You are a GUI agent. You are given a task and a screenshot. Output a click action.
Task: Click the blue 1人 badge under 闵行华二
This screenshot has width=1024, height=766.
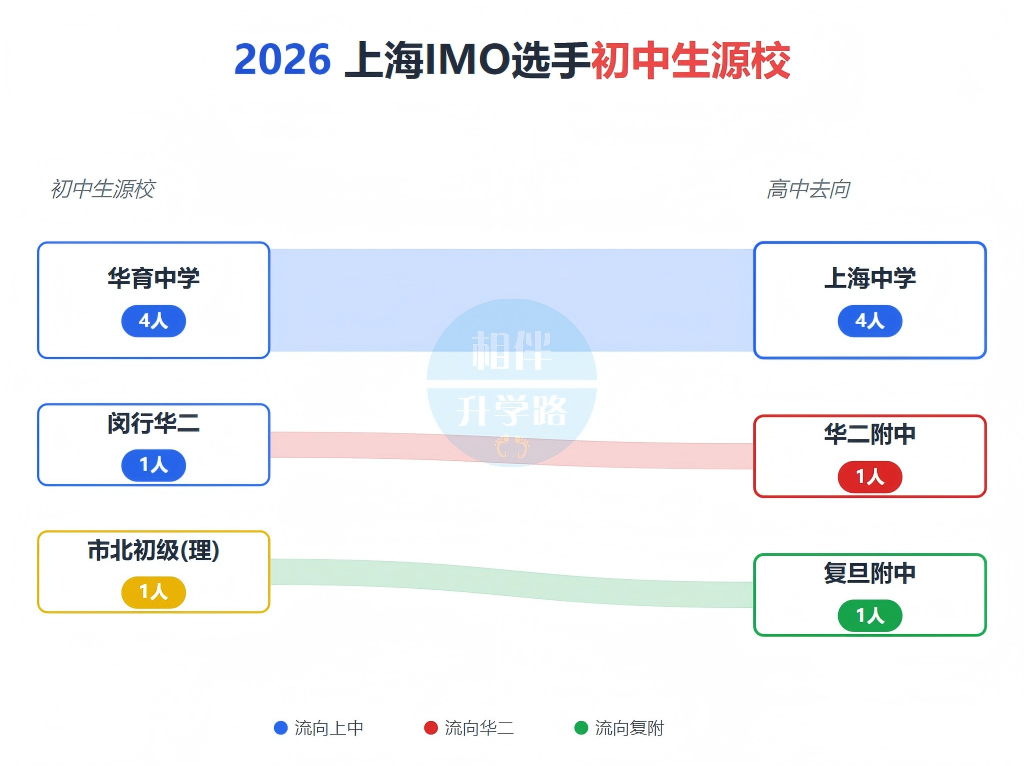tap(153, 465)
